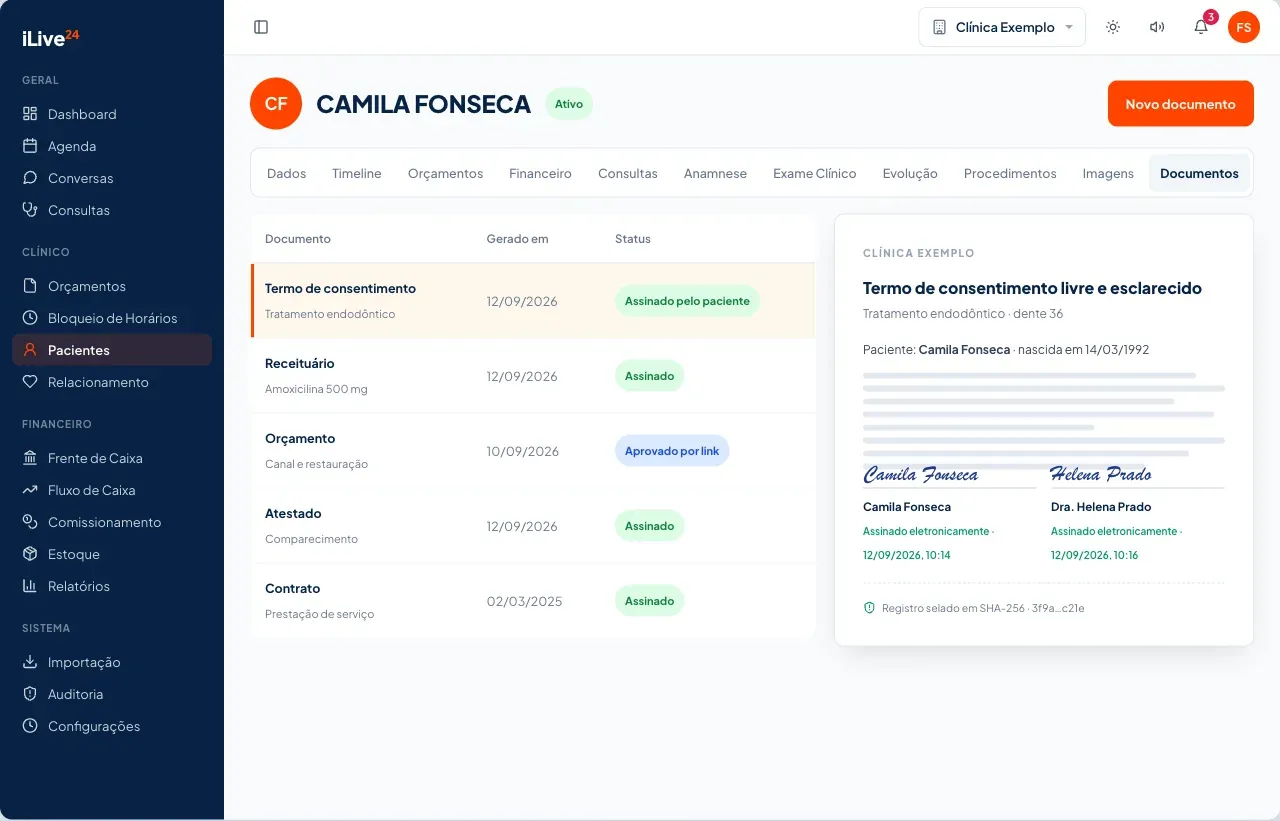
Task: Toggle the sound speaker icon
Action: coord(1157,27)
